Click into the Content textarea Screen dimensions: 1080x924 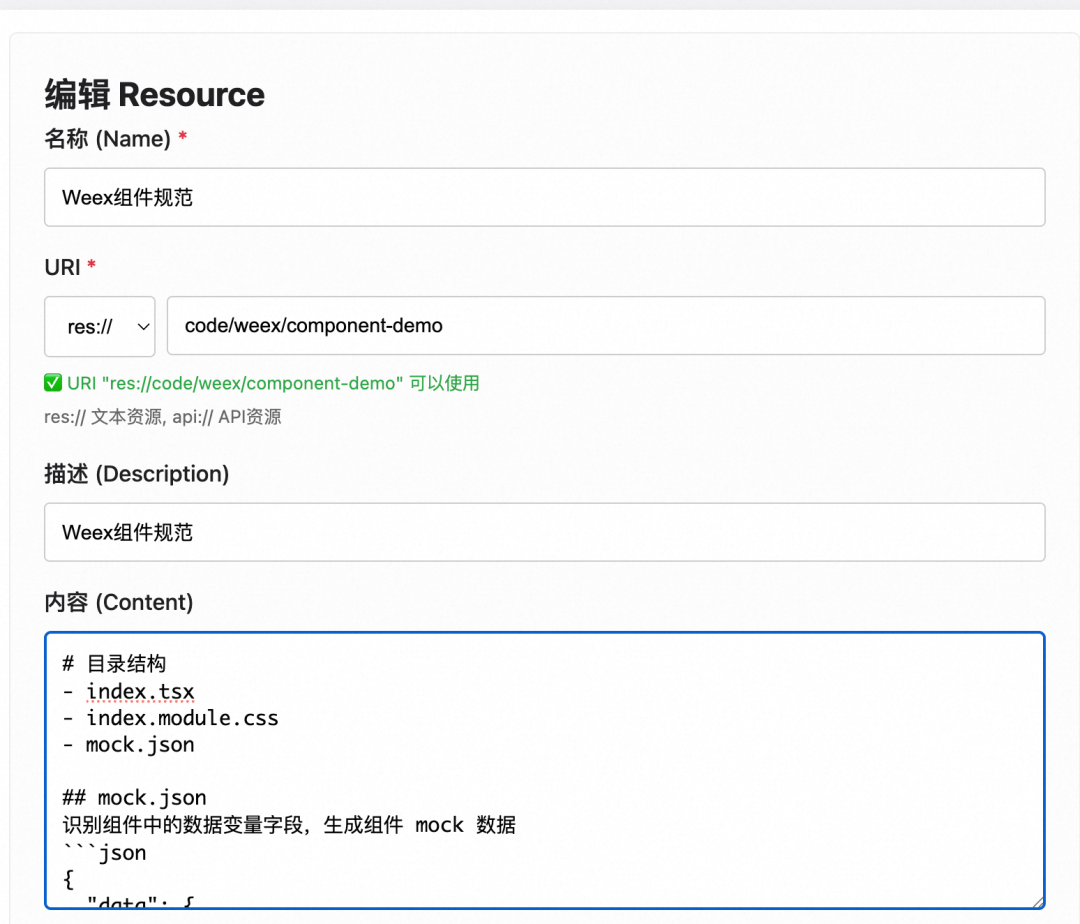click(544, 770)
